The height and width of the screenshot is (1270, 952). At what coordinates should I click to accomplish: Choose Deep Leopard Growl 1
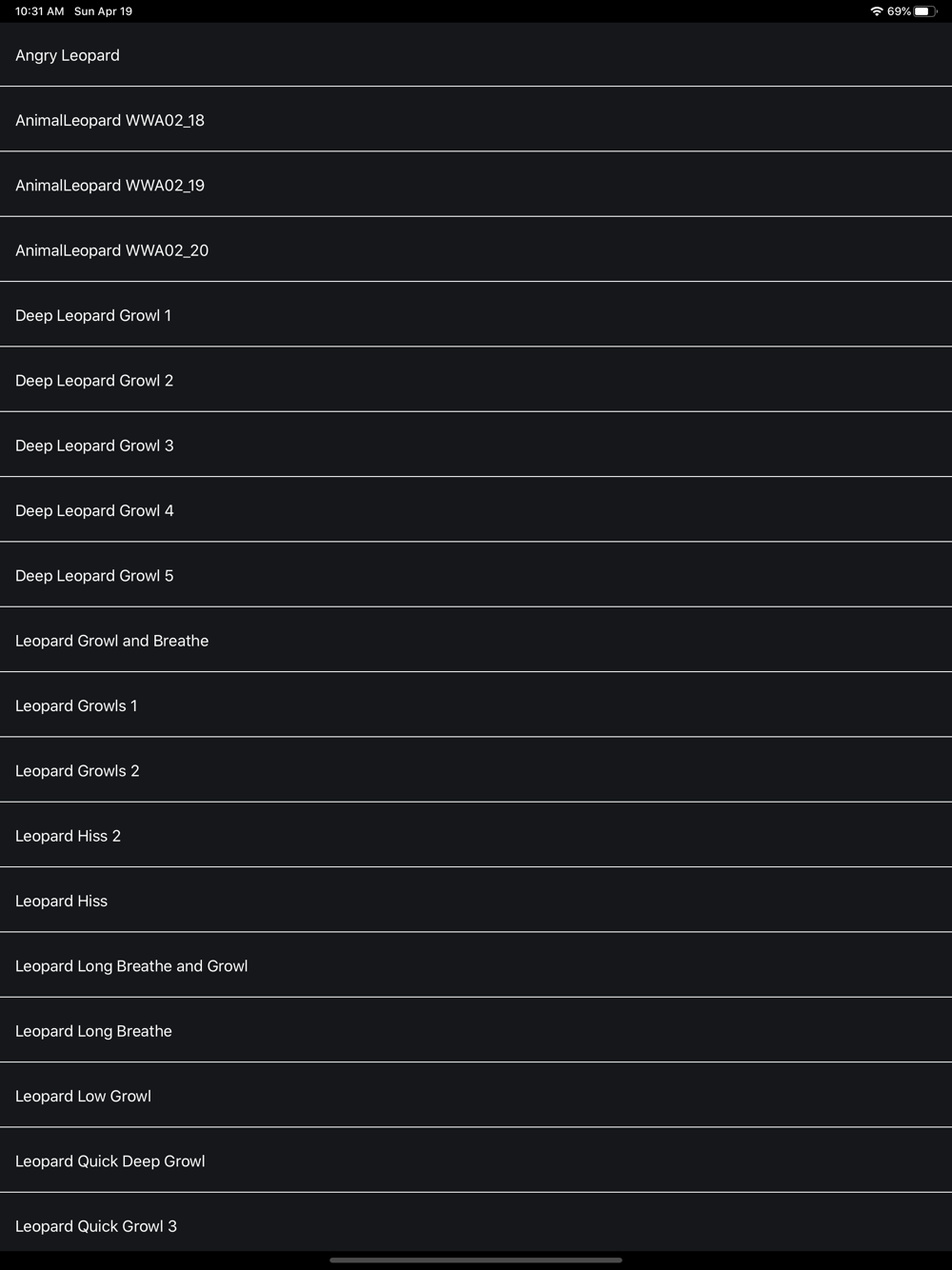point(476,314)
